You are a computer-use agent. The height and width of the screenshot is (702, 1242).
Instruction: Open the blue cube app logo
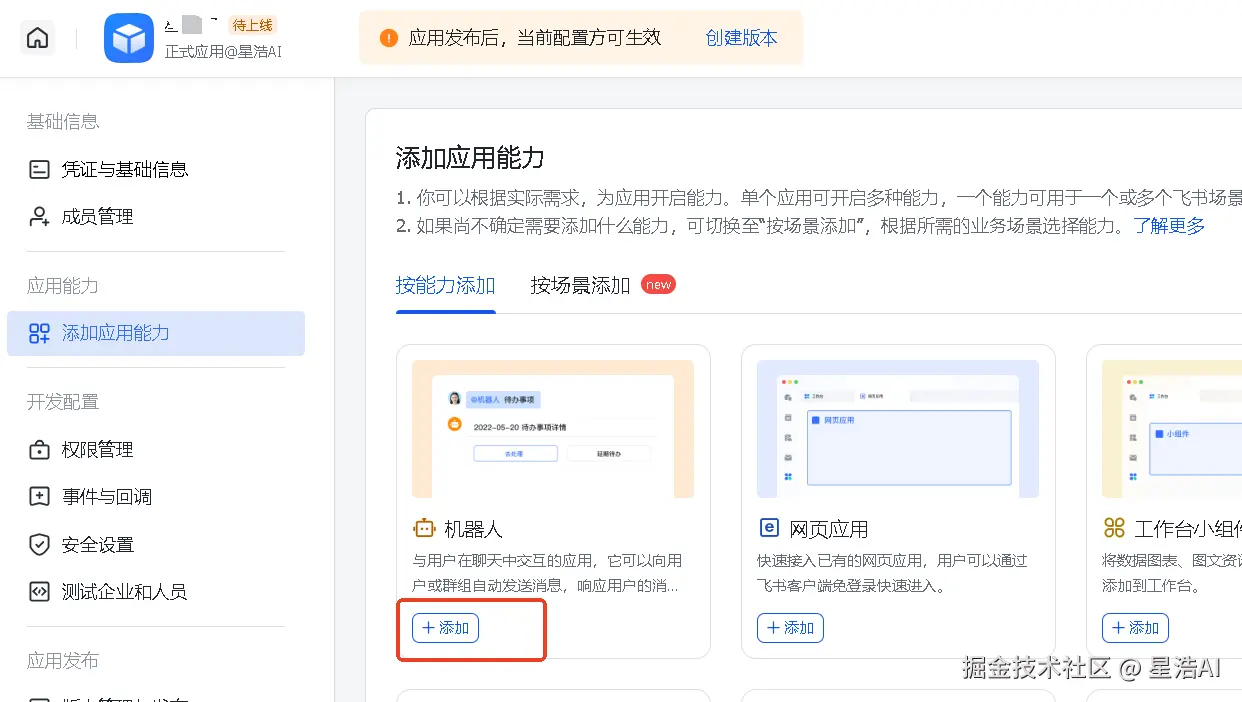point(129,38)
